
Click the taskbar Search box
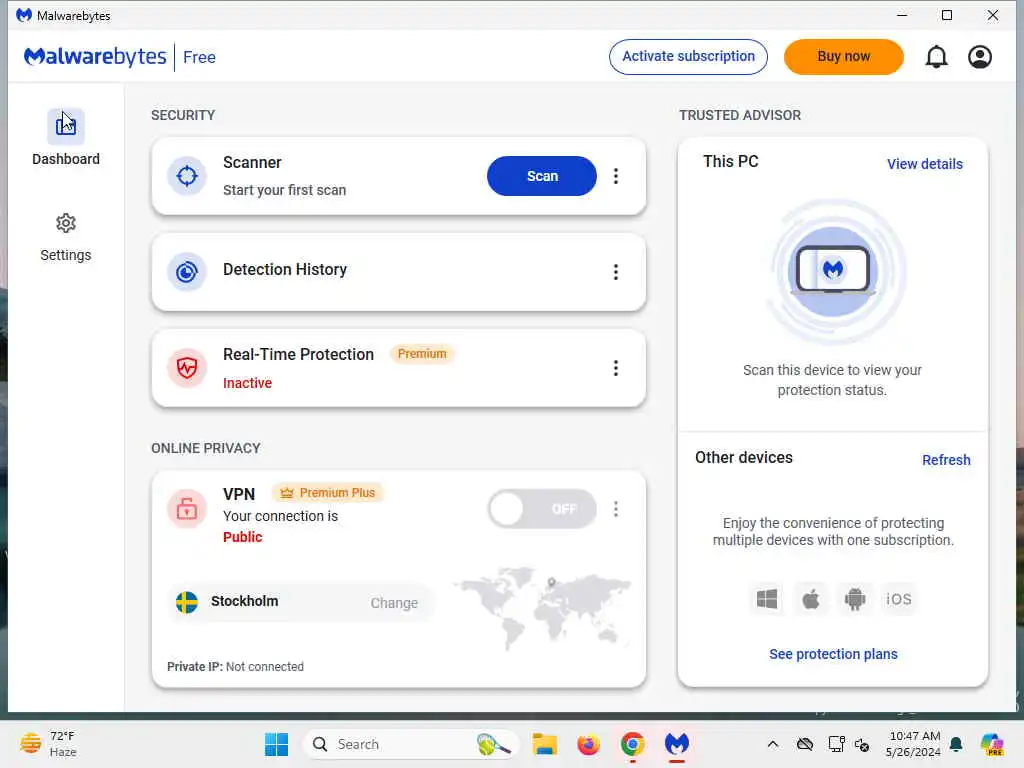coord(411,744)
